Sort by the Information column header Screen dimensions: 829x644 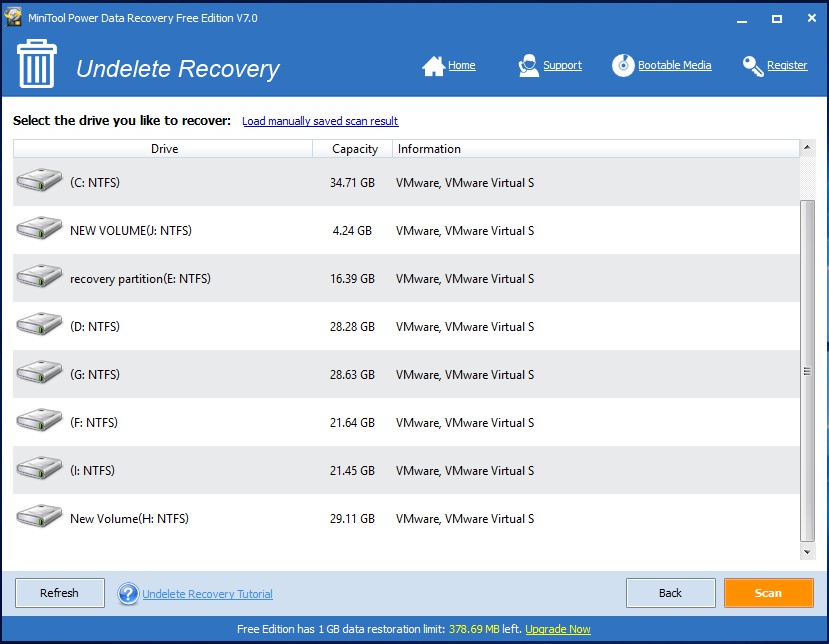596,149
